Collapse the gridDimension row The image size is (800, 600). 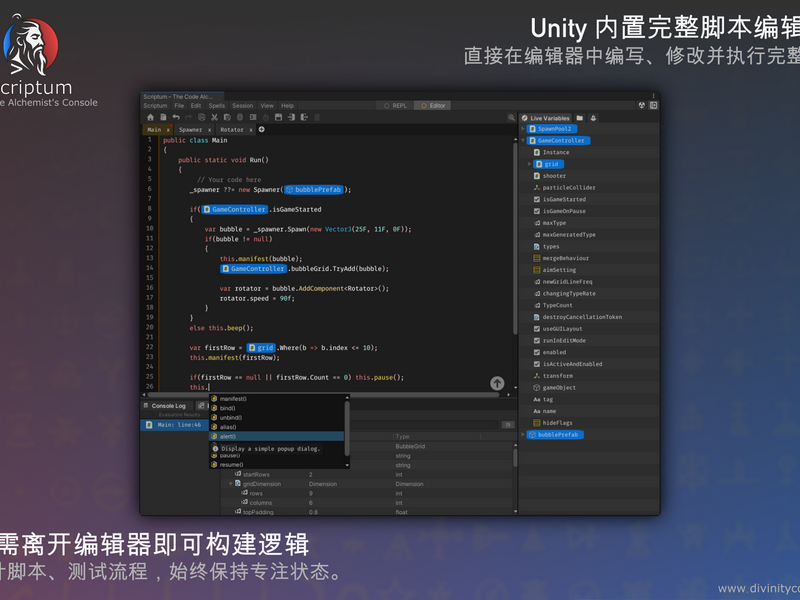pyautogui.click(x=231, y=484)
